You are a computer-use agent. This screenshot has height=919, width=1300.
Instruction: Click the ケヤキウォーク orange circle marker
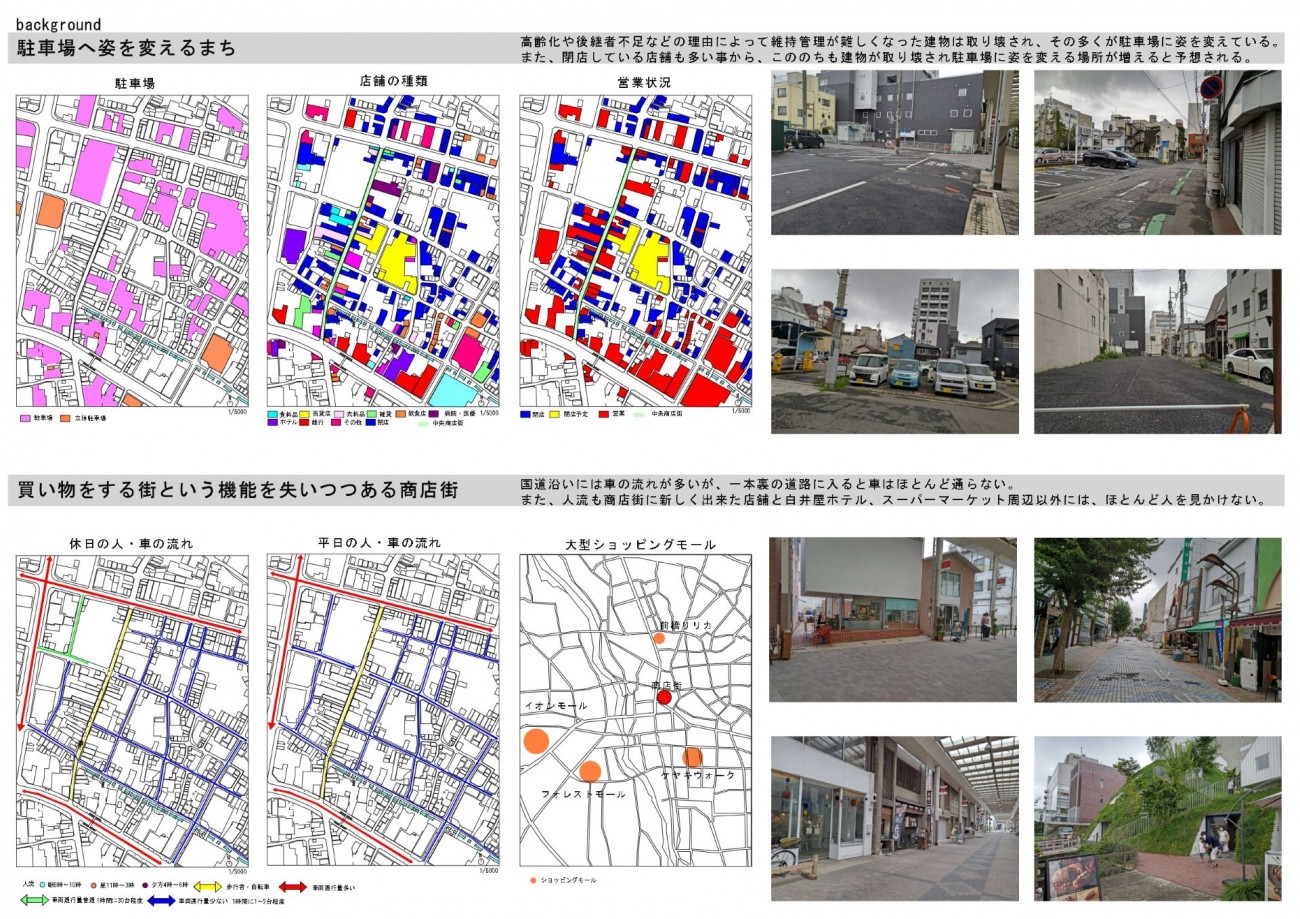tap(692, 757)
